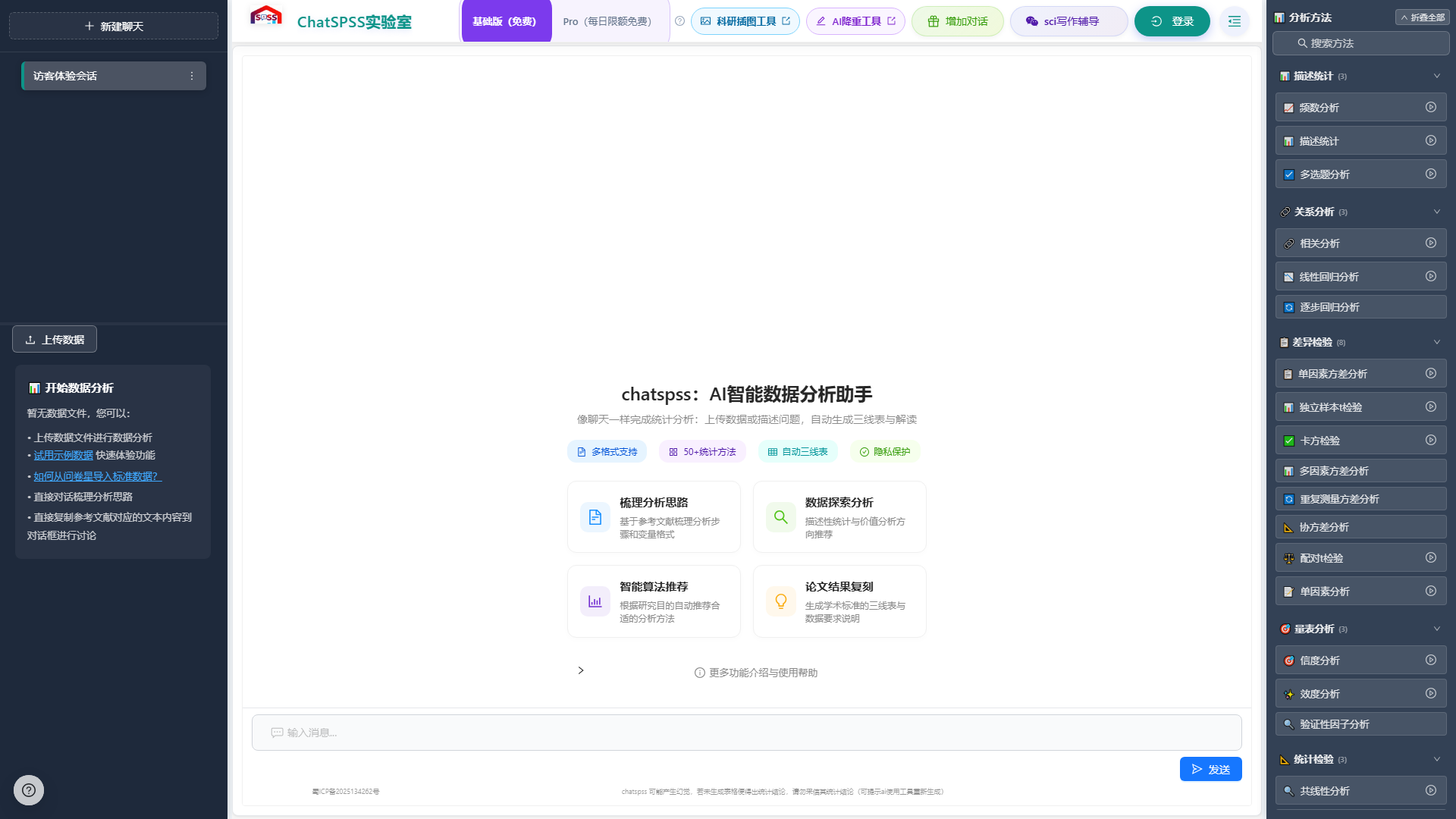Click the 上传数据 button
The height and width of the screenshot is (819, 1456).
(55, 339)
